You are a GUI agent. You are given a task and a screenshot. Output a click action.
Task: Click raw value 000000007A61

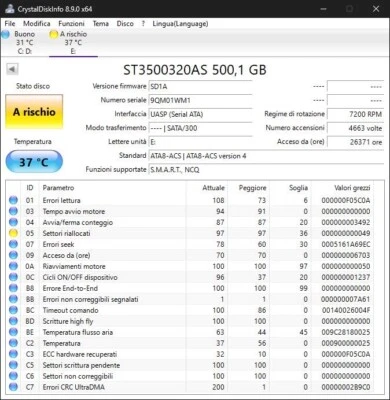point(346,299)
